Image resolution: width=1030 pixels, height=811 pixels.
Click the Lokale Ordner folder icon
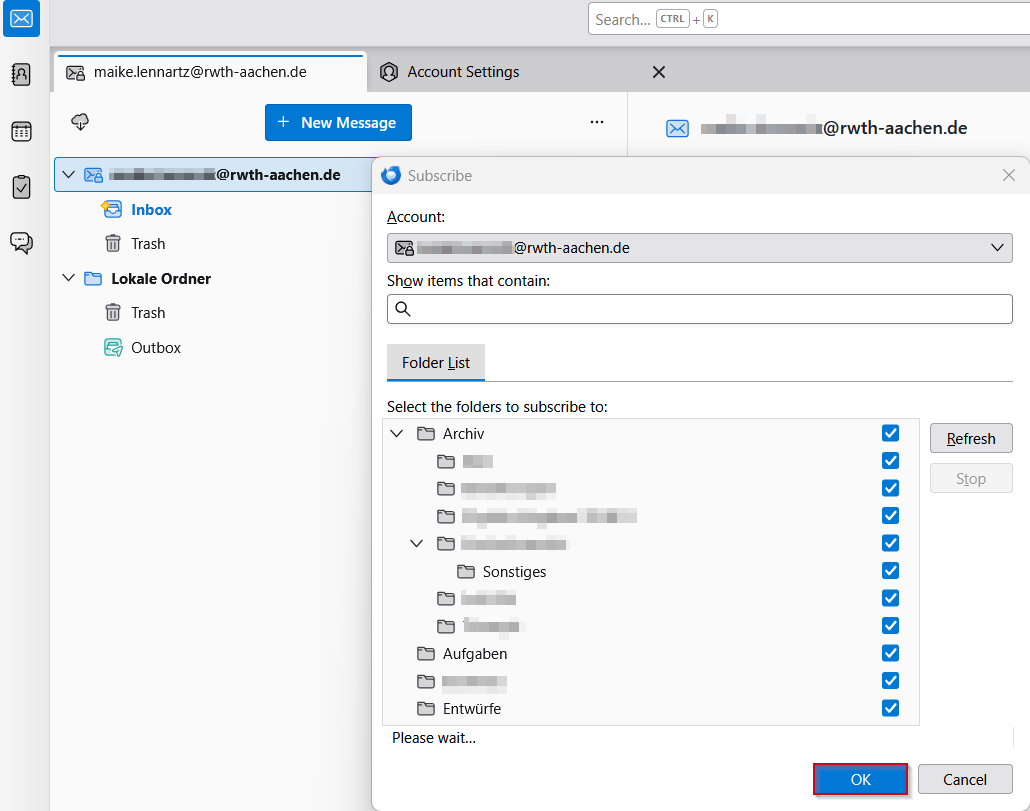[93, 278]
